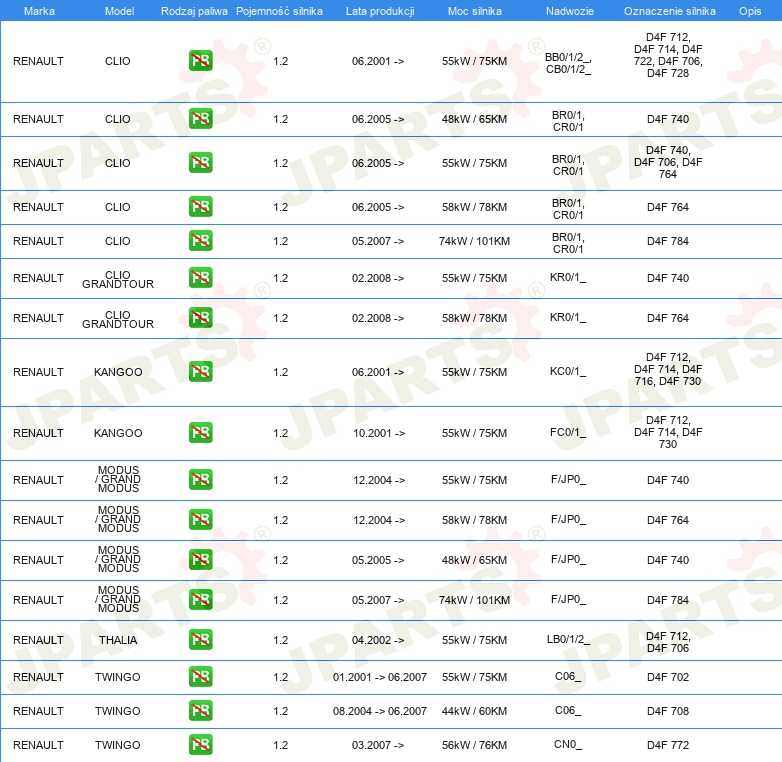Viewport: 782px width, 762px height.
Task: Select the Moc silnika column header
Action: point(474,11)
